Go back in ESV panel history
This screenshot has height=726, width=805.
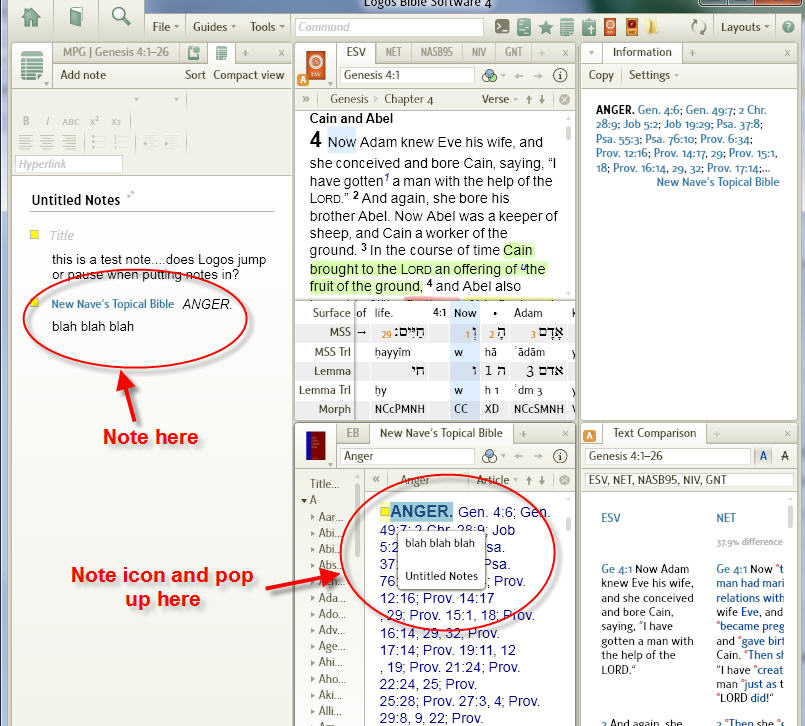pyautogui.click(x=519, y=76)
